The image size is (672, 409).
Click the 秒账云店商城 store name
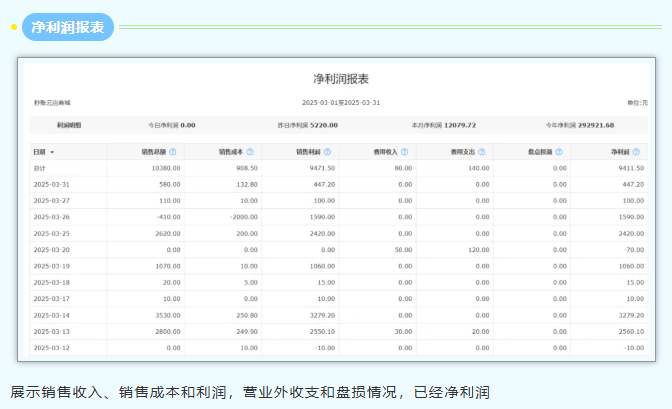tap(52, 103)
